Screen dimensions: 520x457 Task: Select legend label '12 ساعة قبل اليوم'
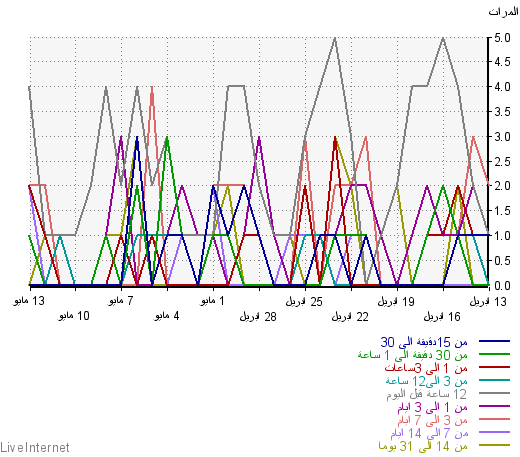tap(427, 394)
